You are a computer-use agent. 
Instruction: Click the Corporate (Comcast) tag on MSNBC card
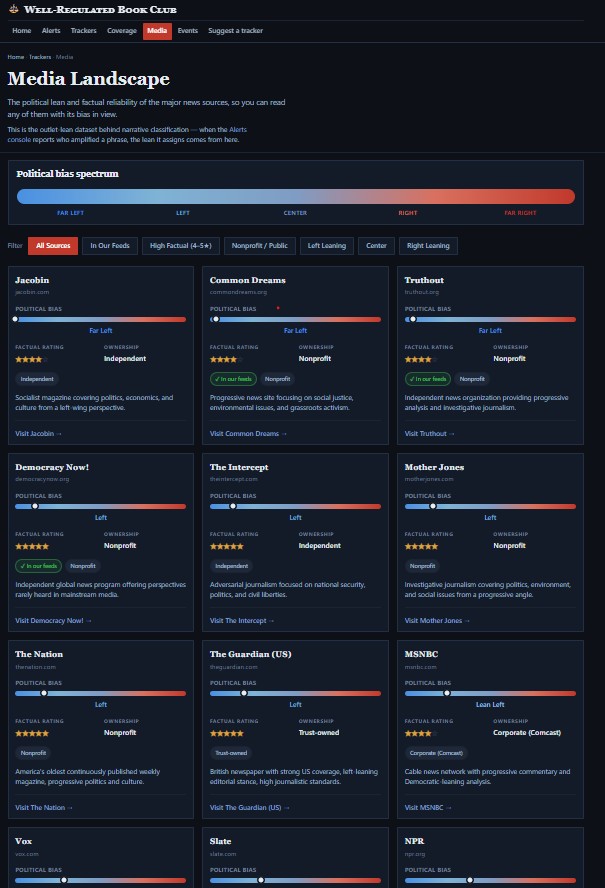[436, 753]
